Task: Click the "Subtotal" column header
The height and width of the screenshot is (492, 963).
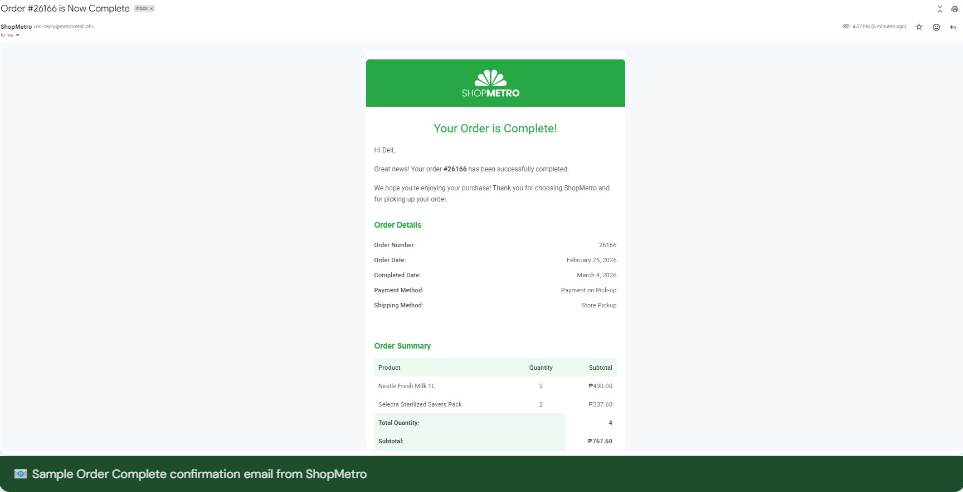Action: pyautogui.click(x=601, y=367)
